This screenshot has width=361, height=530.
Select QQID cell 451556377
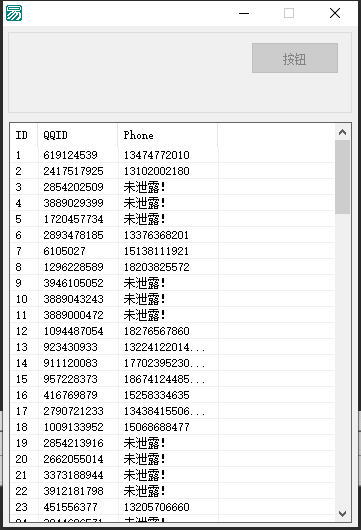(x=70, y=507)
